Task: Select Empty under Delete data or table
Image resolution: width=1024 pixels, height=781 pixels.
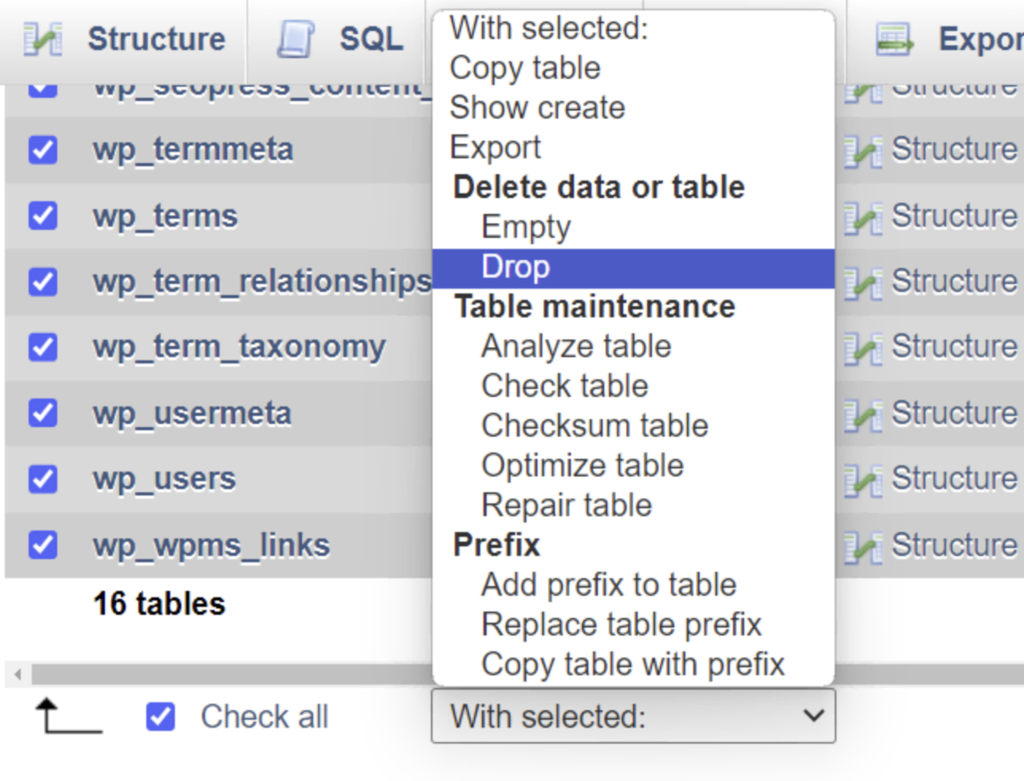Action: (526, 227)
